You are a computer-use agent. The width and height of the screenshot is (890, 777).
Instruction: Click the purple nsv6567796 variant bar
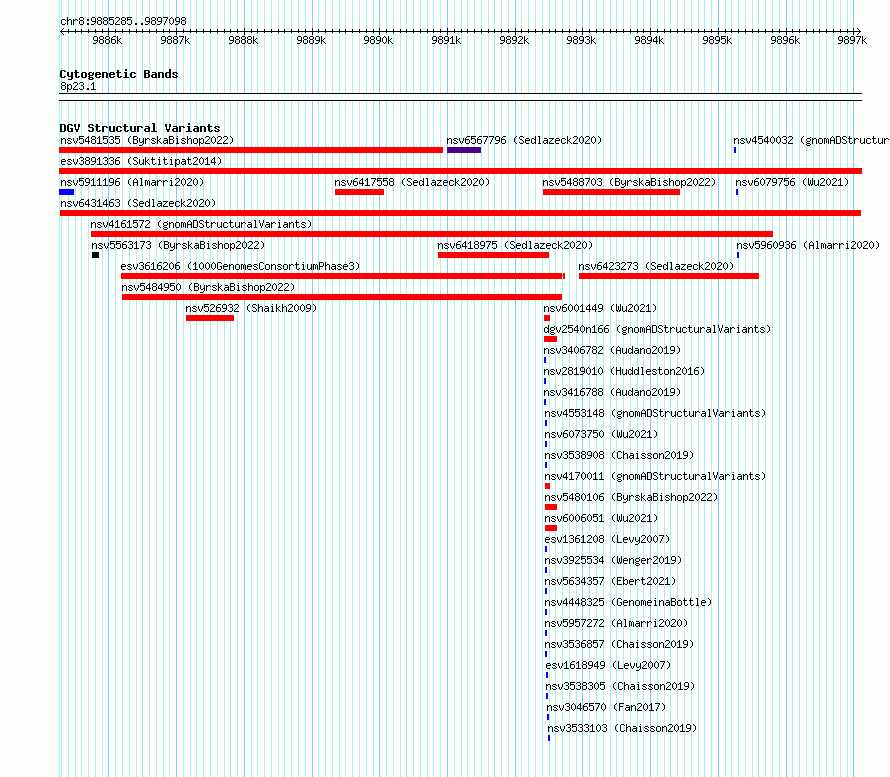464,150
